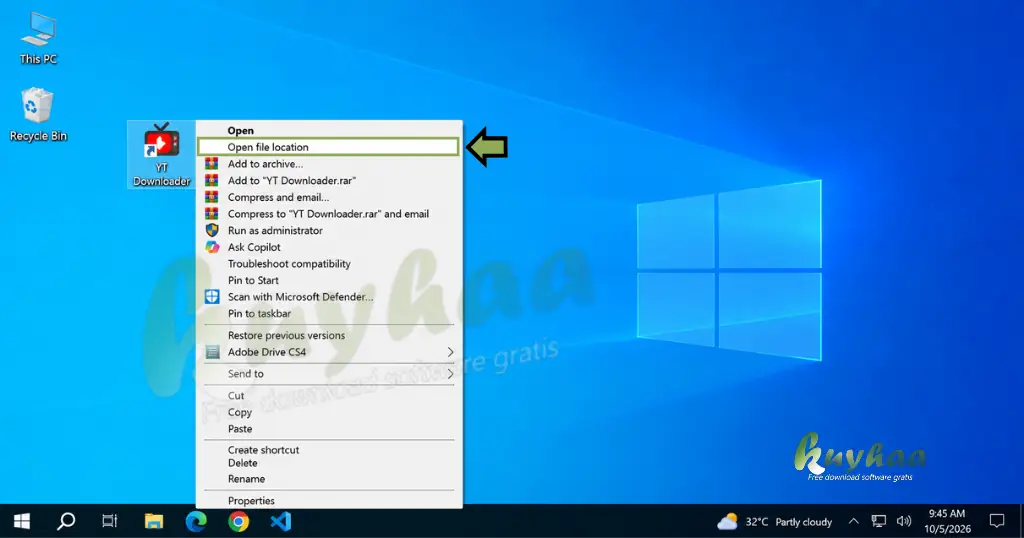Image resolution: width=1024 pixels, height=538 pixels.
Task: Click the clock showing 9:45 AM
Action: pyautogui.click(x=947, y=521)
